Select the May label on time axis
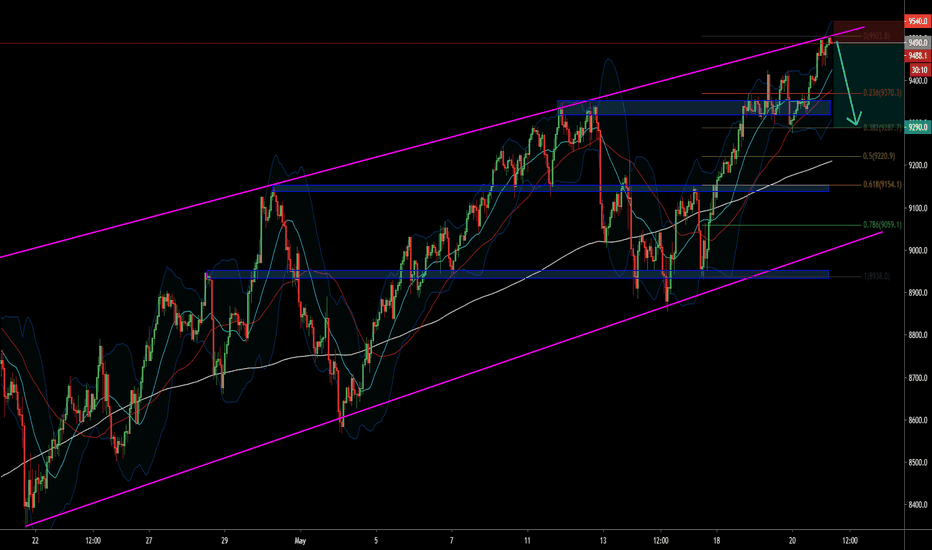This screenshot has height=550, width=932. click(300, 540)
